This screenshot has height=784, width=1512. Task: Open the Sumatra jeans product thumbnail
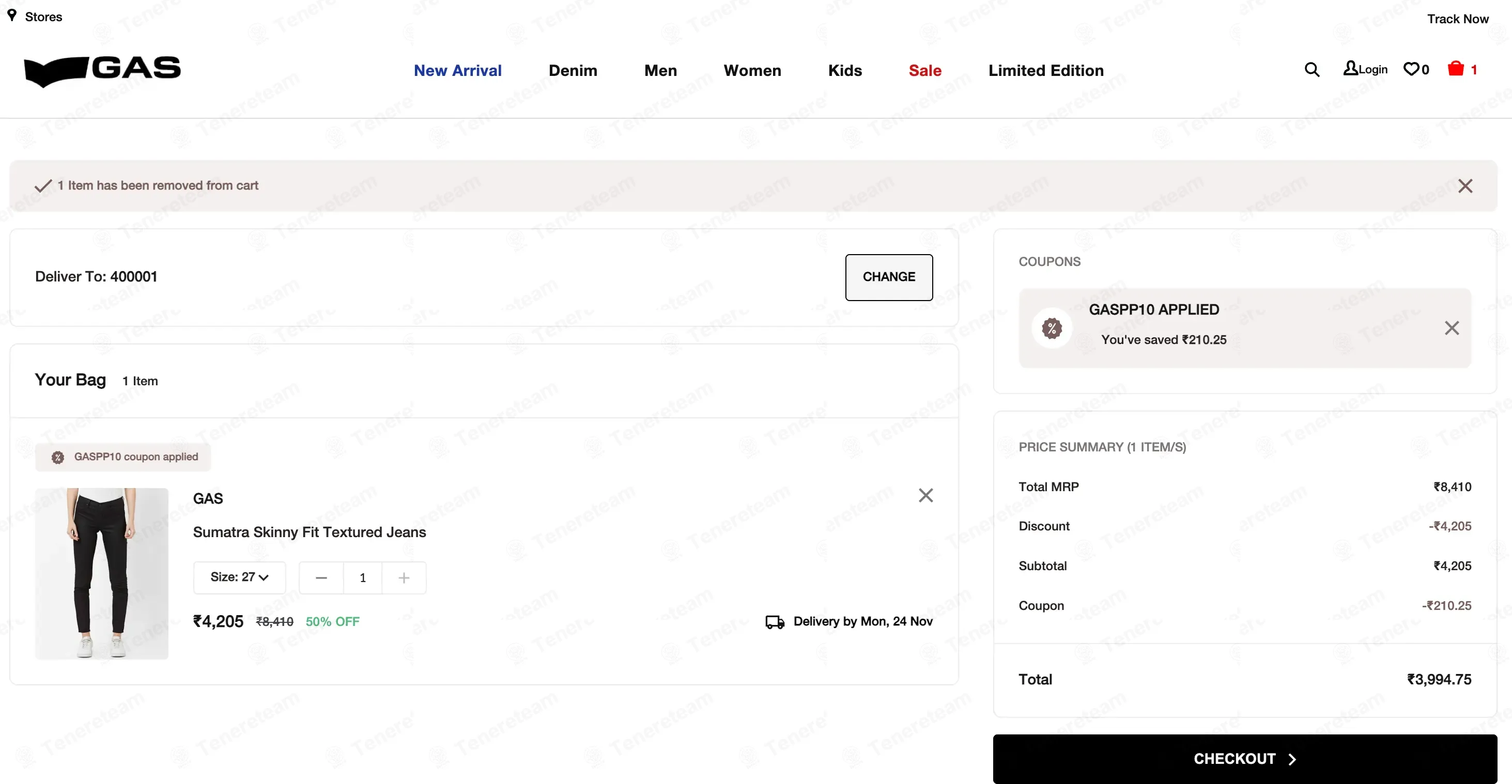click(x=102, y=573)
